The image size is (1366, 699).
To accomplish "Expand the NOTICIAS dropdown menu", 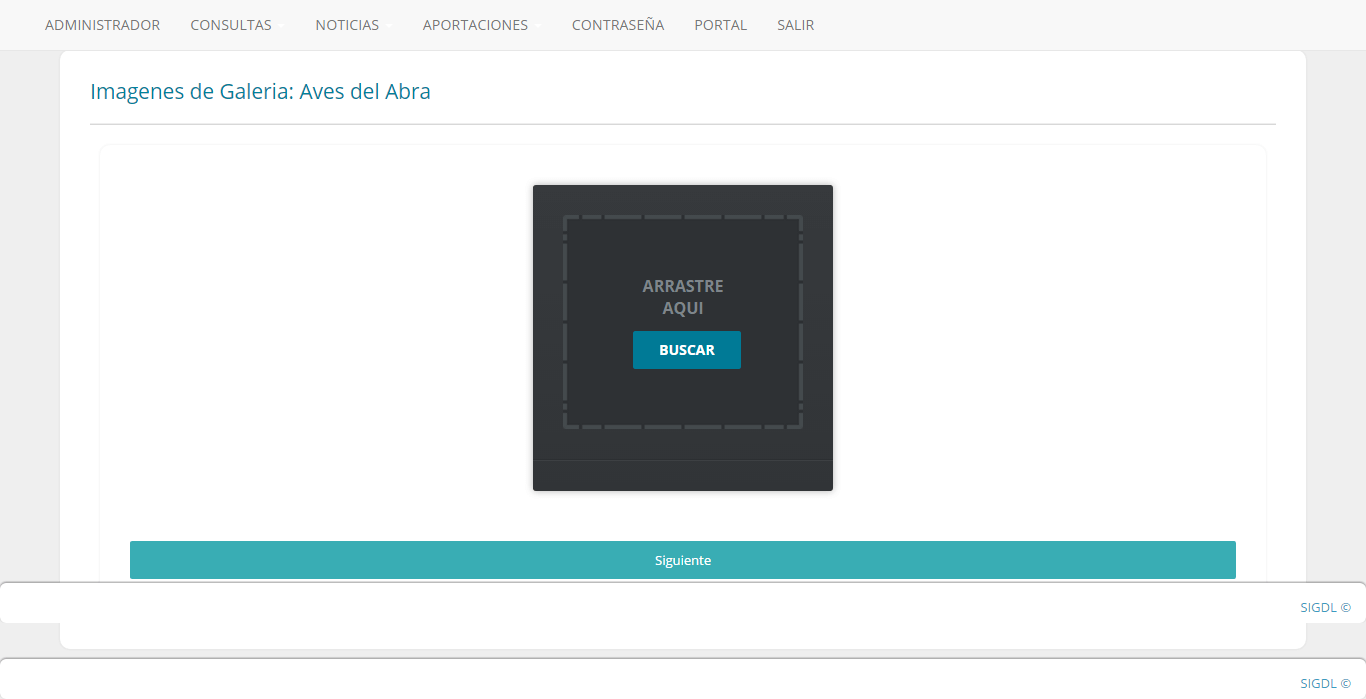I will coord(347,25).
